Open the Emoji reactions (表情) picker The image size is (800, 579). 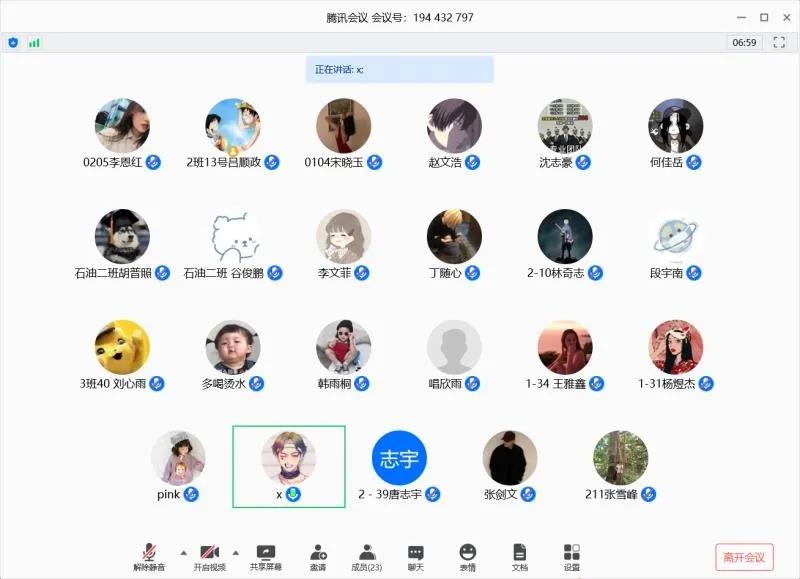(467, 553)
